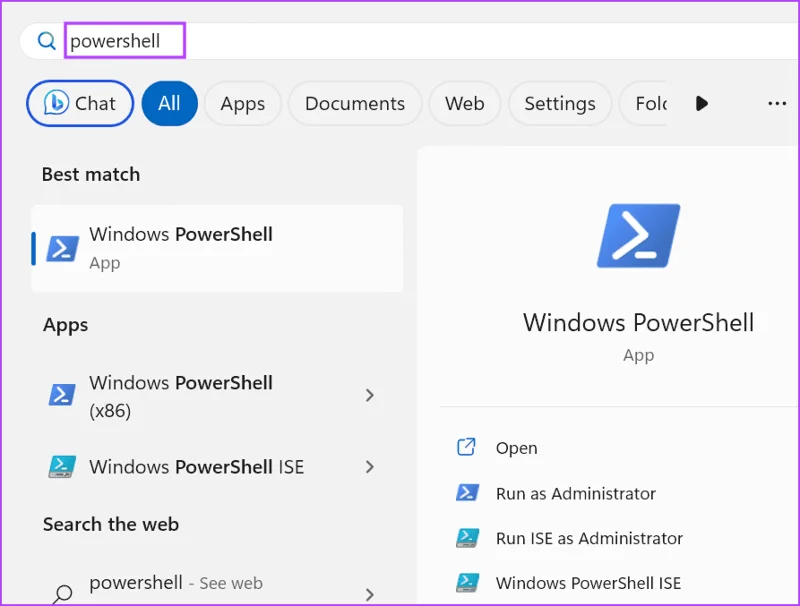The width and height of the screenshot is (800, 606).
Task: Expand Windows PowerShell (x86) options chevron
Action: point(370,395)
